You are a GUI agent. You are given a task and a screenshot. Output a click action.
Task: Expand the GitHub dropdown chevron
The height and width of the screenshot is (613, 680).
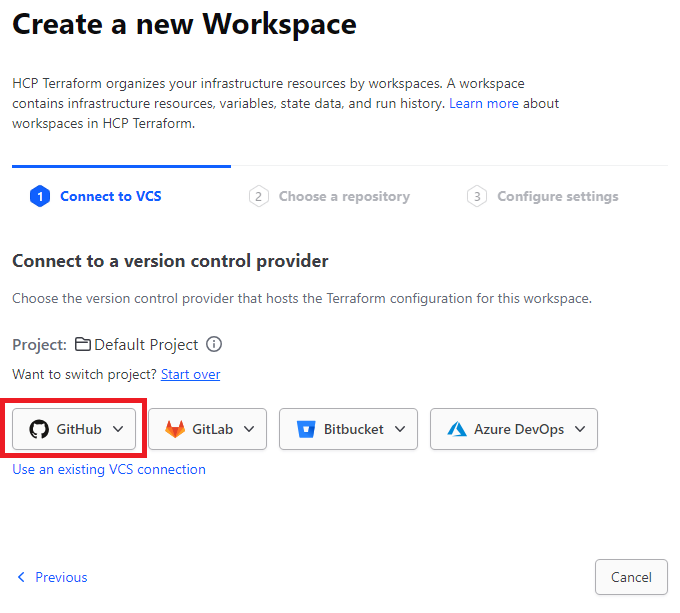pos(118,429)
